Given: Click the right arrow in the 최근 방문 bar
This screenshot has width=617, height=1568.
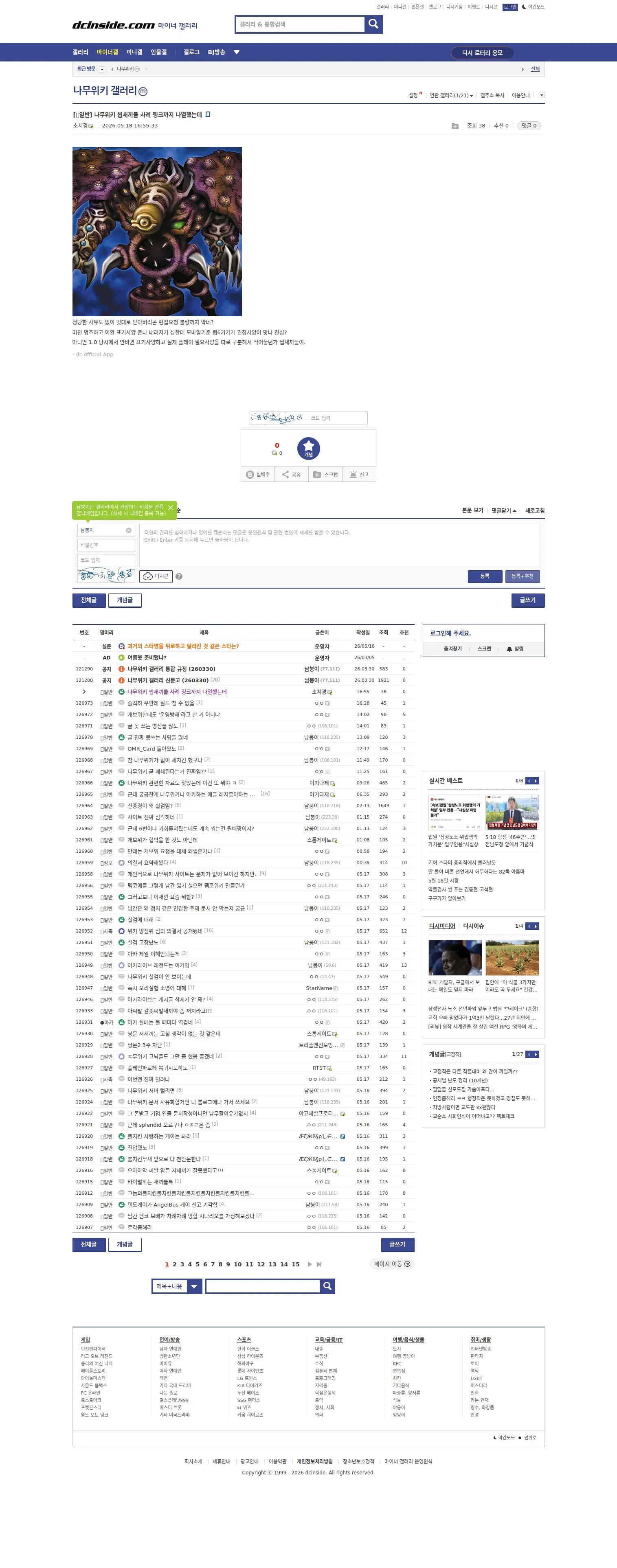Looking at the screenshot, I should pyautogui.click(x=523, y=69).
